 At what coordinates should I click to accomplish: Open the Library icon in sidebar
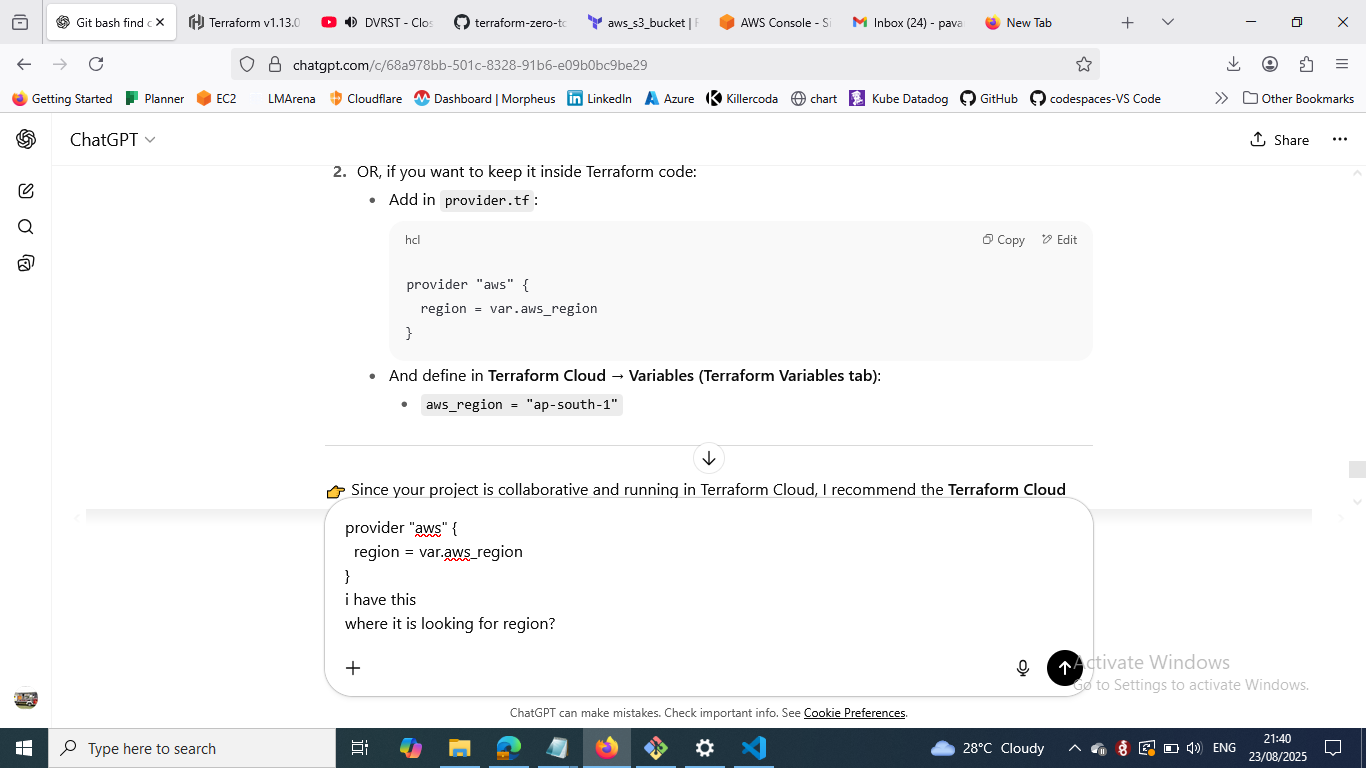pyautogui.click(x=26, y=263)
